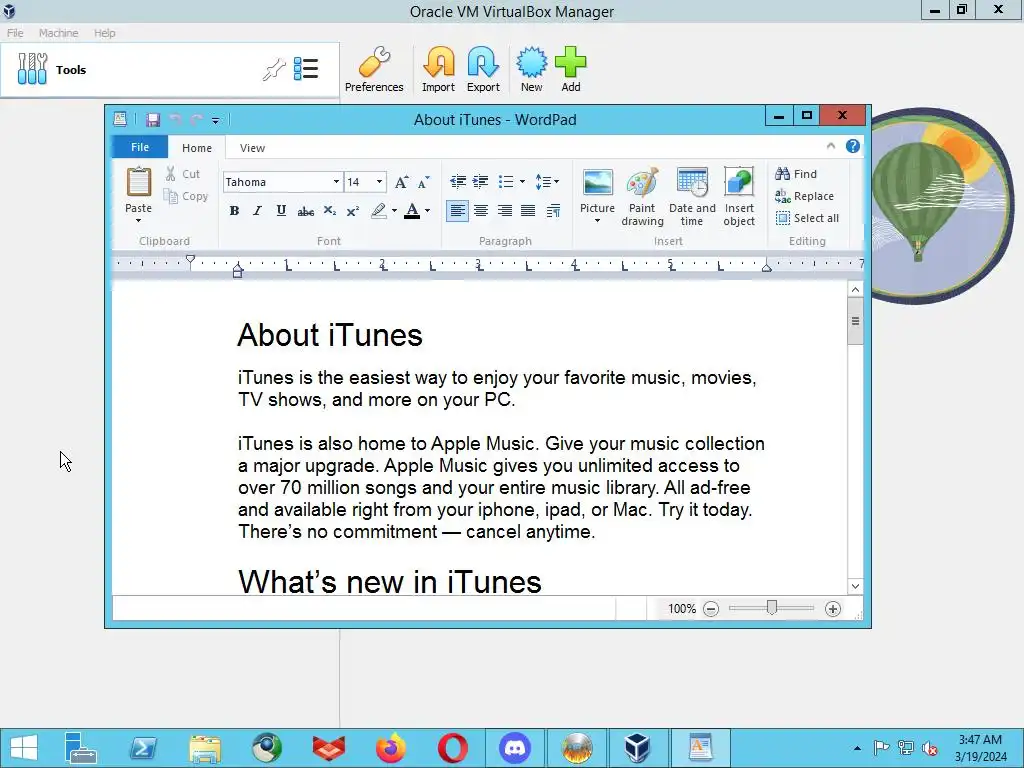Click the document vertical scrollbar thumb
1024x768 pixels.
point(856,321)
